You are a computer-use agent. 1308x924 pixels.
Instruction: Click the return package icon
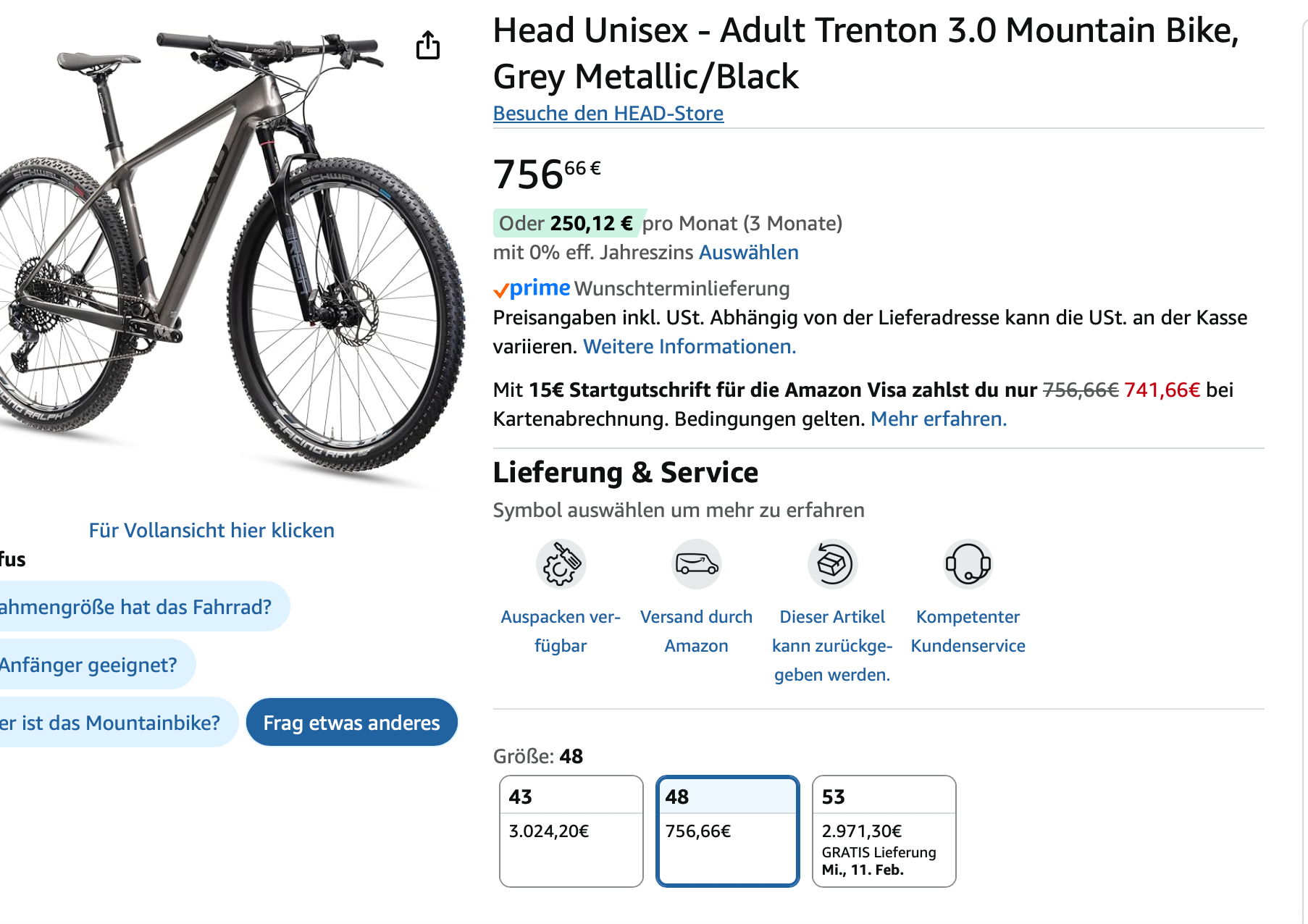coord(832,564)
